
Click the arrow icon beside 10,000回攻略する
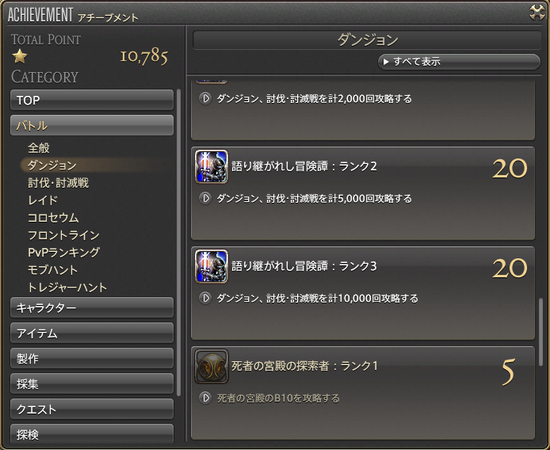point(205,298)
